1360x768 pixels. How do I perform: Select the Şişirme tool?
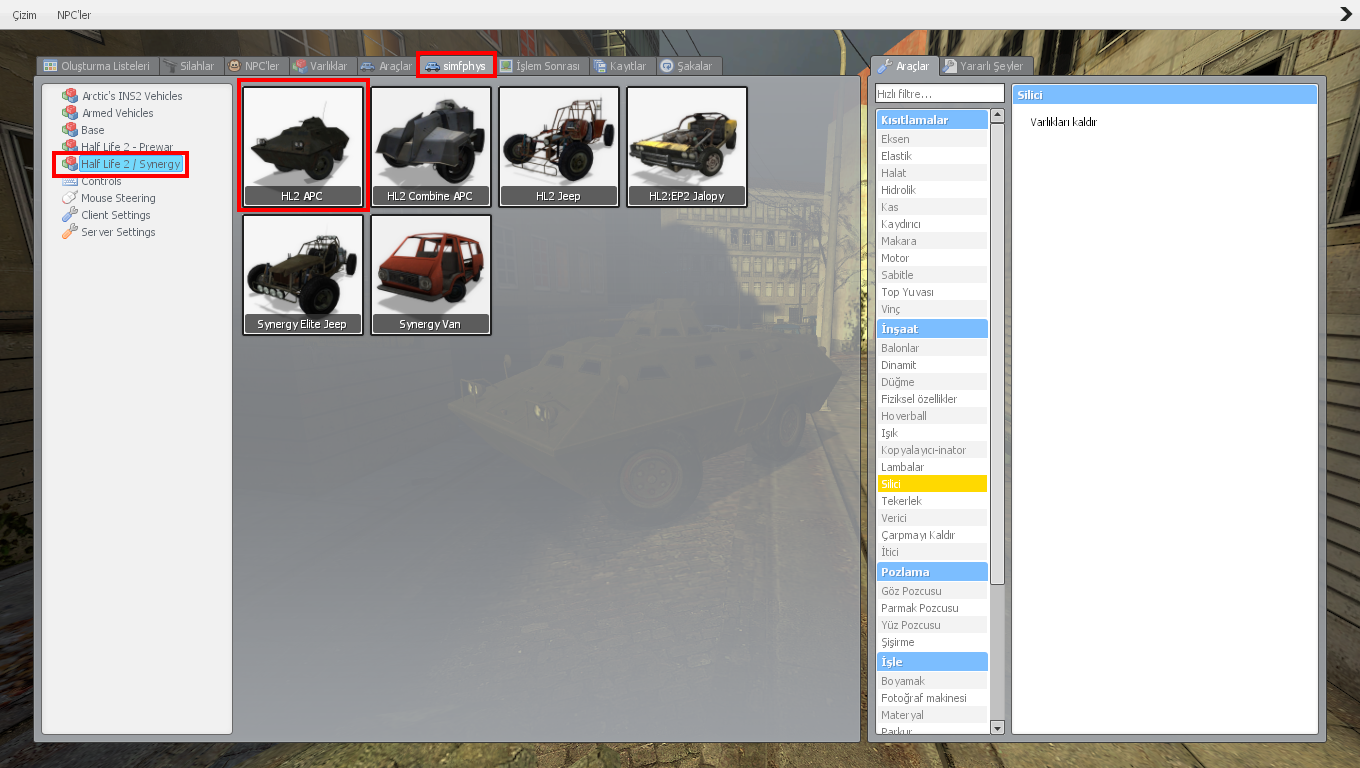coord(932,642)
